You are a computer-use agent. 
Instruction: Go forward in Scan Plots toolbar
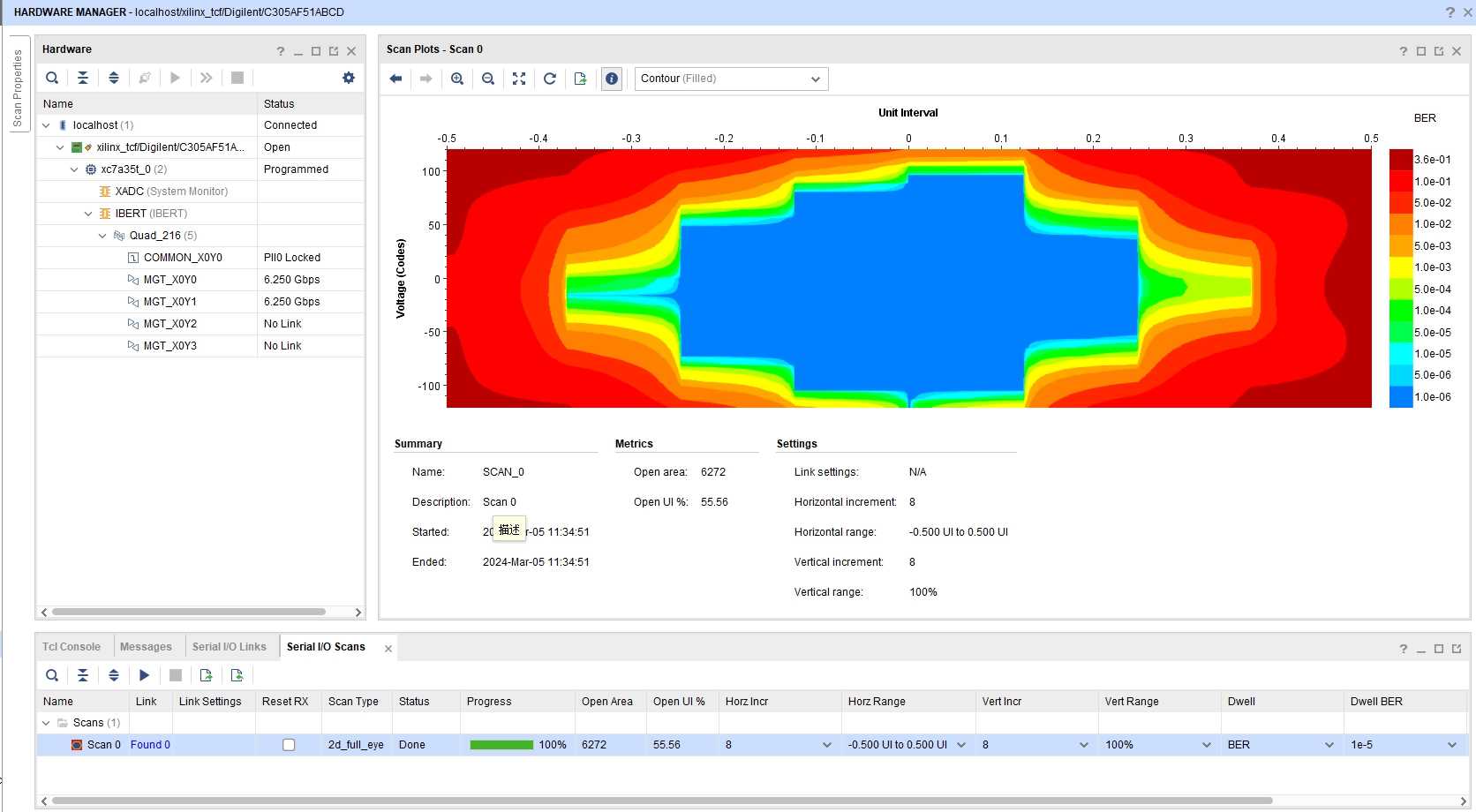[426, 79]
